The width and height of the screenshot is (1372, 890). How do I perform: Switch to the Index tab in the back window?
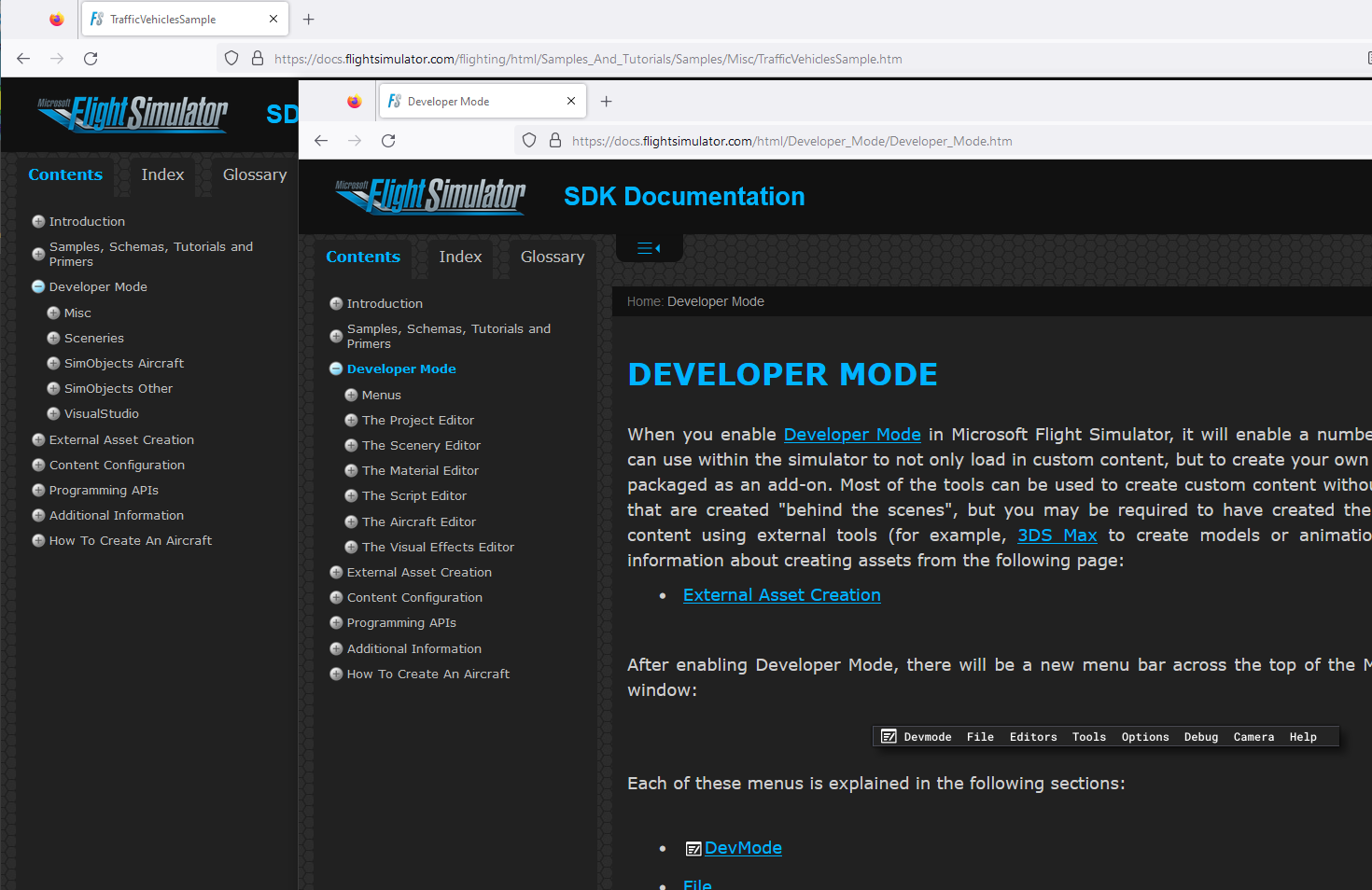point(162,175)
